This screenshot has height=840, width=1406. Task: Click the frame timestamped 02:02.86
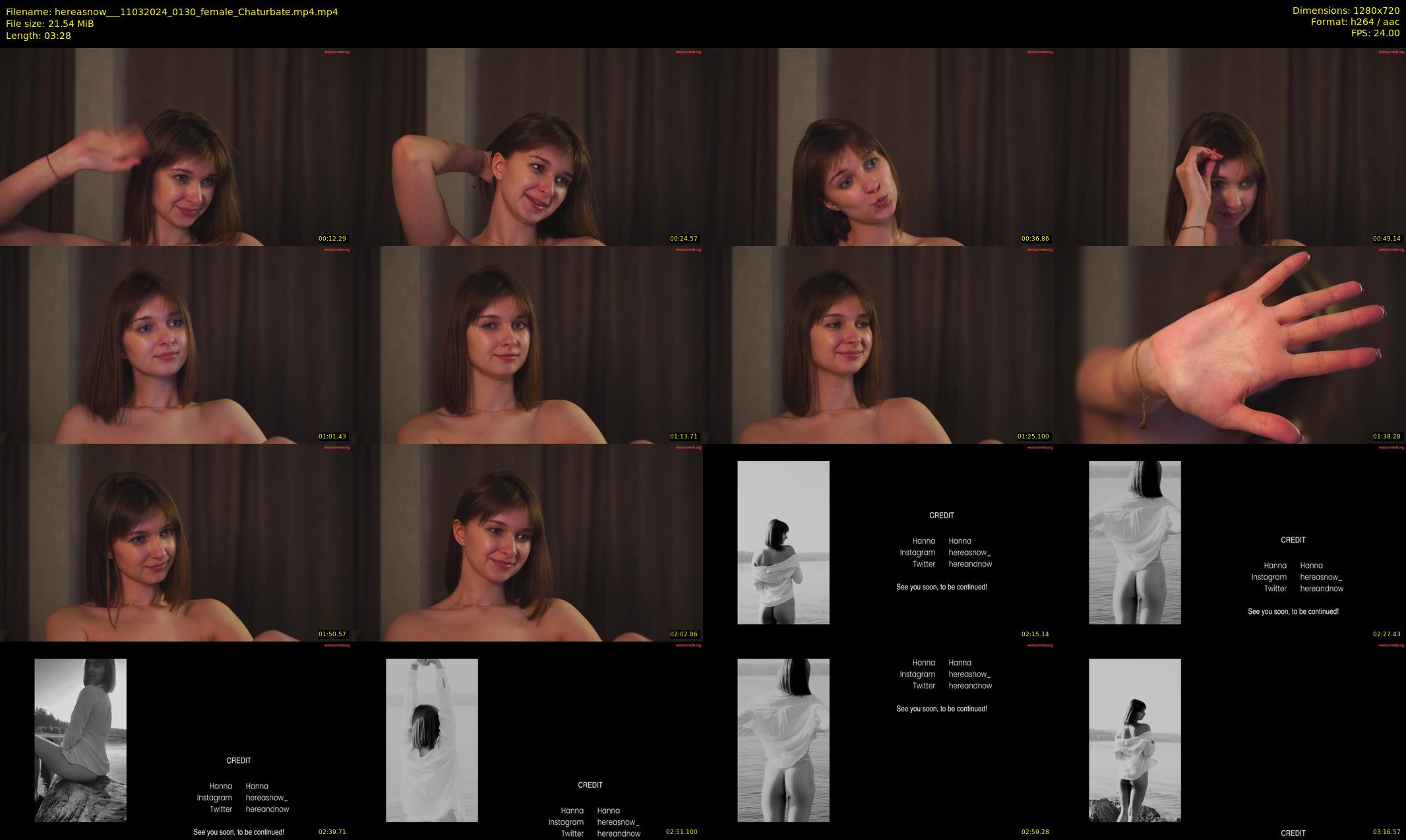click(527, 542)
